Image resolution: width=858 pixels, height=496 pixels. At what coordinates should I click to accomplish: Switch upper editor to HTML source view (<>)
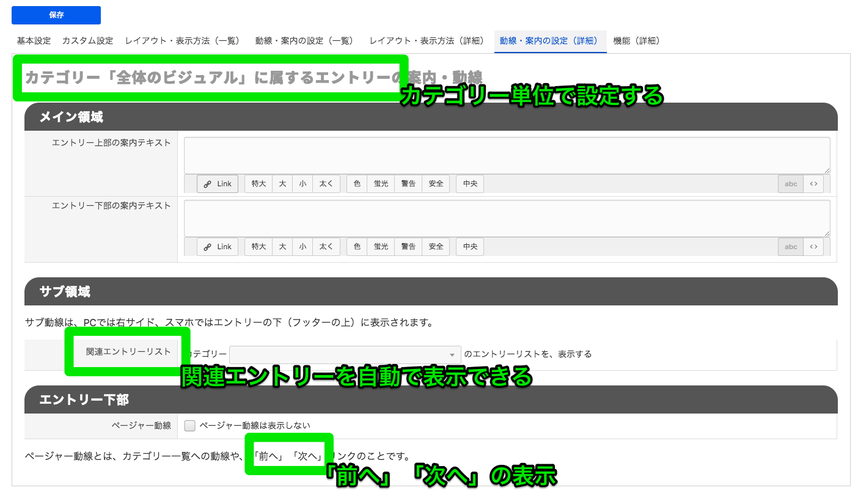point(814,184)
